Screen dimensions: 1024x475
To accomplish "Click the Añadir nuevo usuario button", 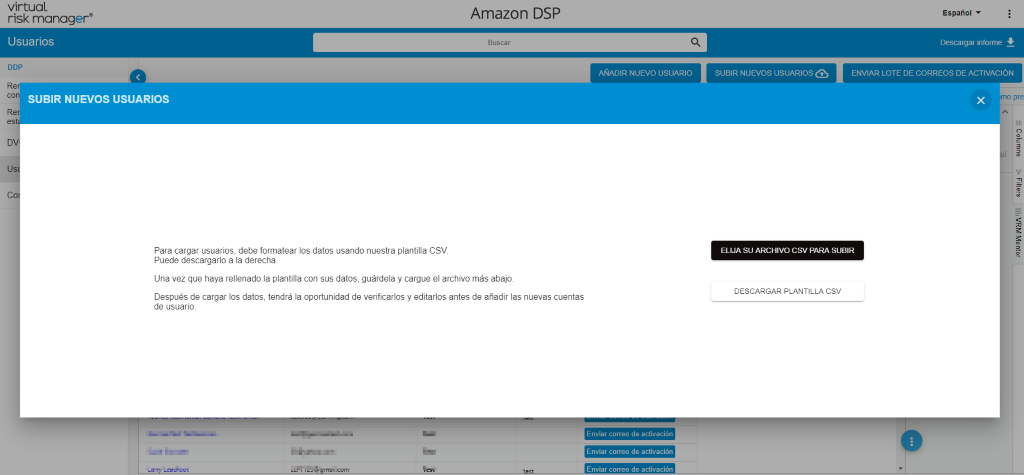I will (645, 73).
